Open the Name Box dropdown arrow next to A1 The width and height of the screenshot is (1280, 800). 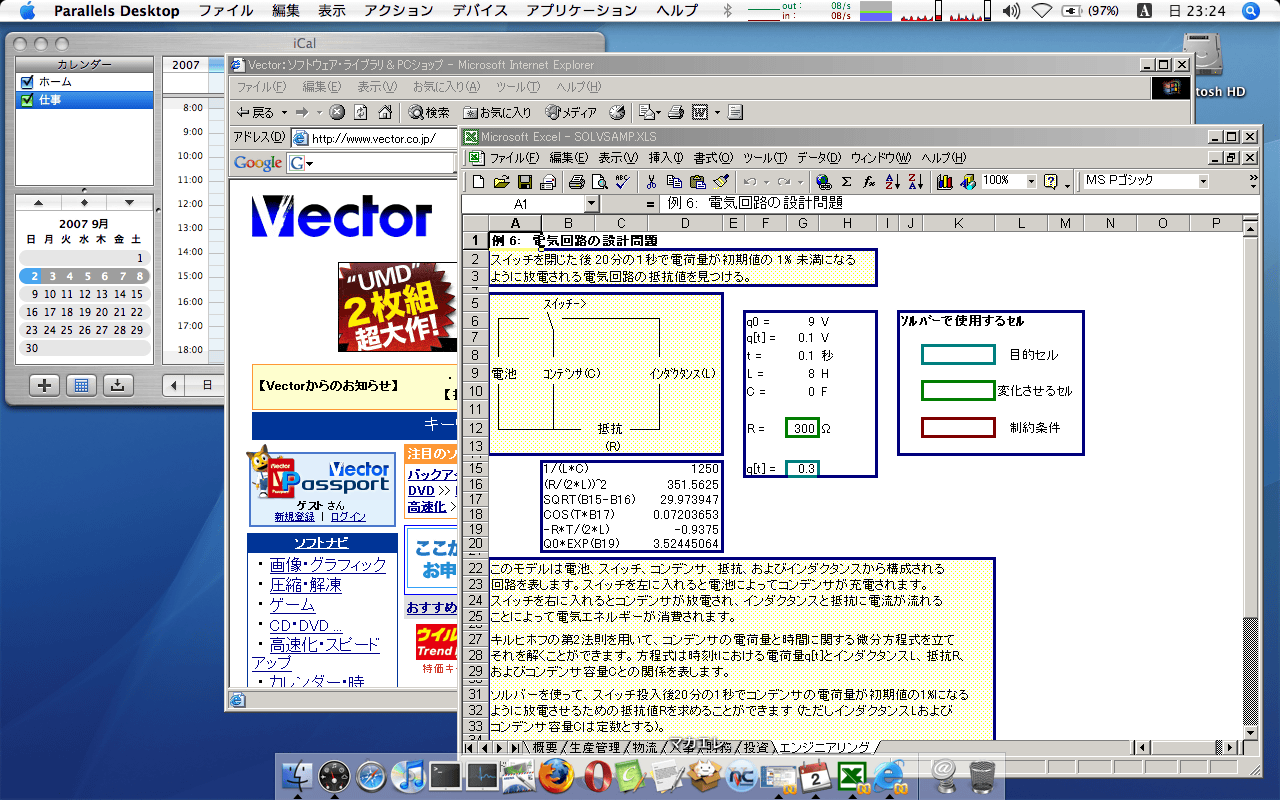click(x=591, y=204)
